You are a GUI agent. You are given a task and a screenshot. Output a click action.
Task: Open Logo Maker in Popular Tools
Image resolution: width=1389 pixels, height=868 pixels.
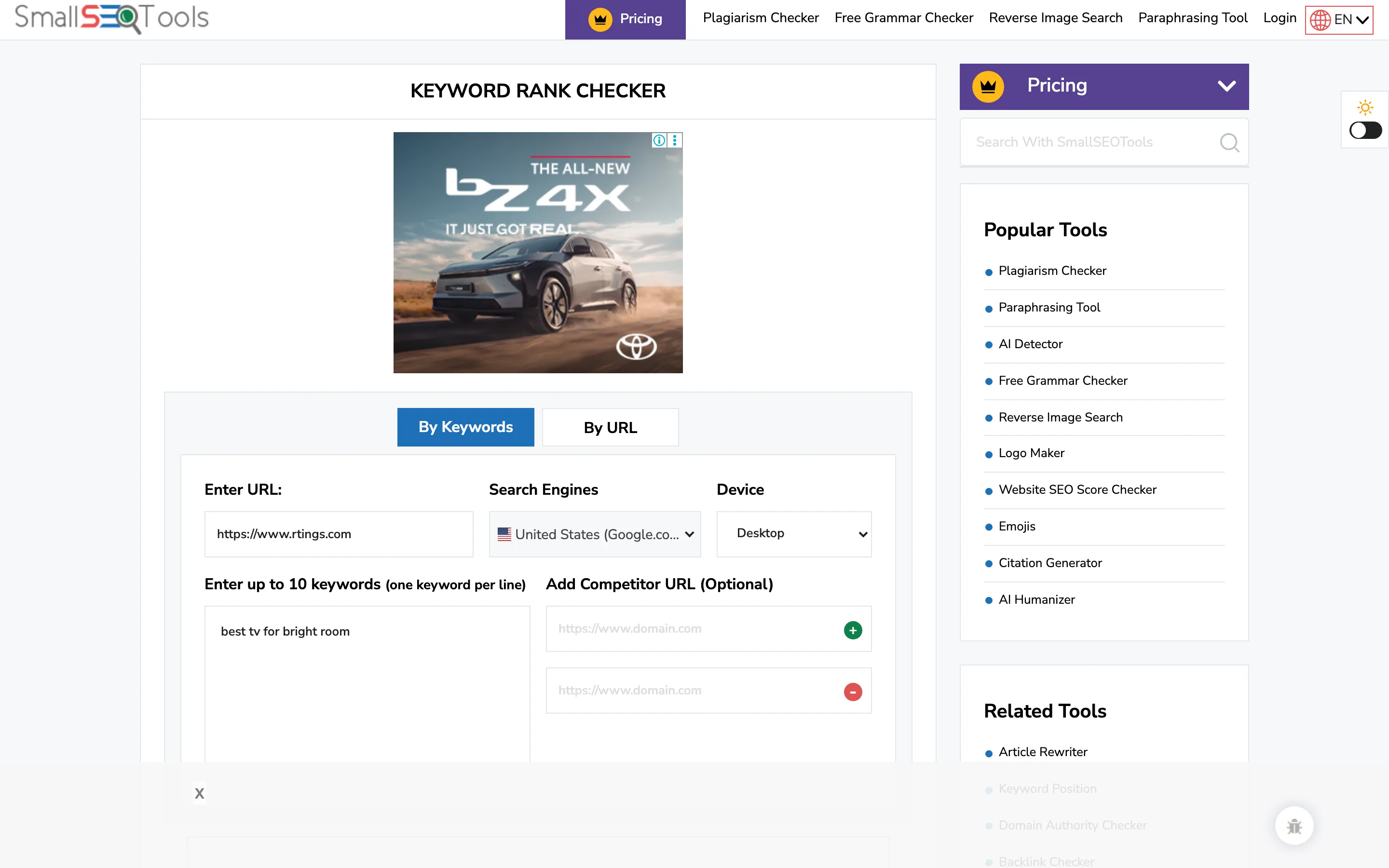click(x=1032, y=453)
